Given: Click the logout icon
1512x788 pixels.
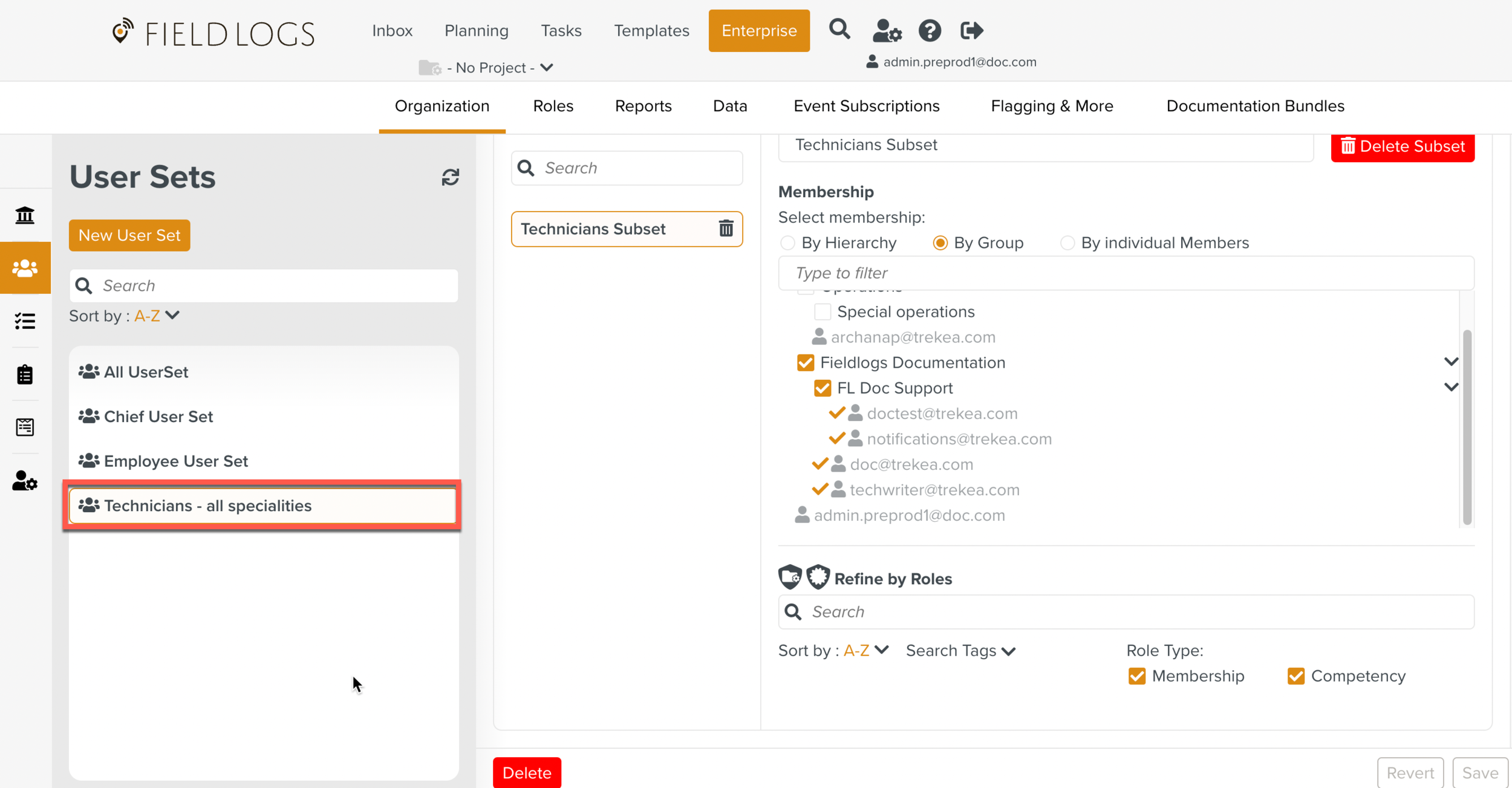Looking at the screenshot, I should (x=971, y=30).
